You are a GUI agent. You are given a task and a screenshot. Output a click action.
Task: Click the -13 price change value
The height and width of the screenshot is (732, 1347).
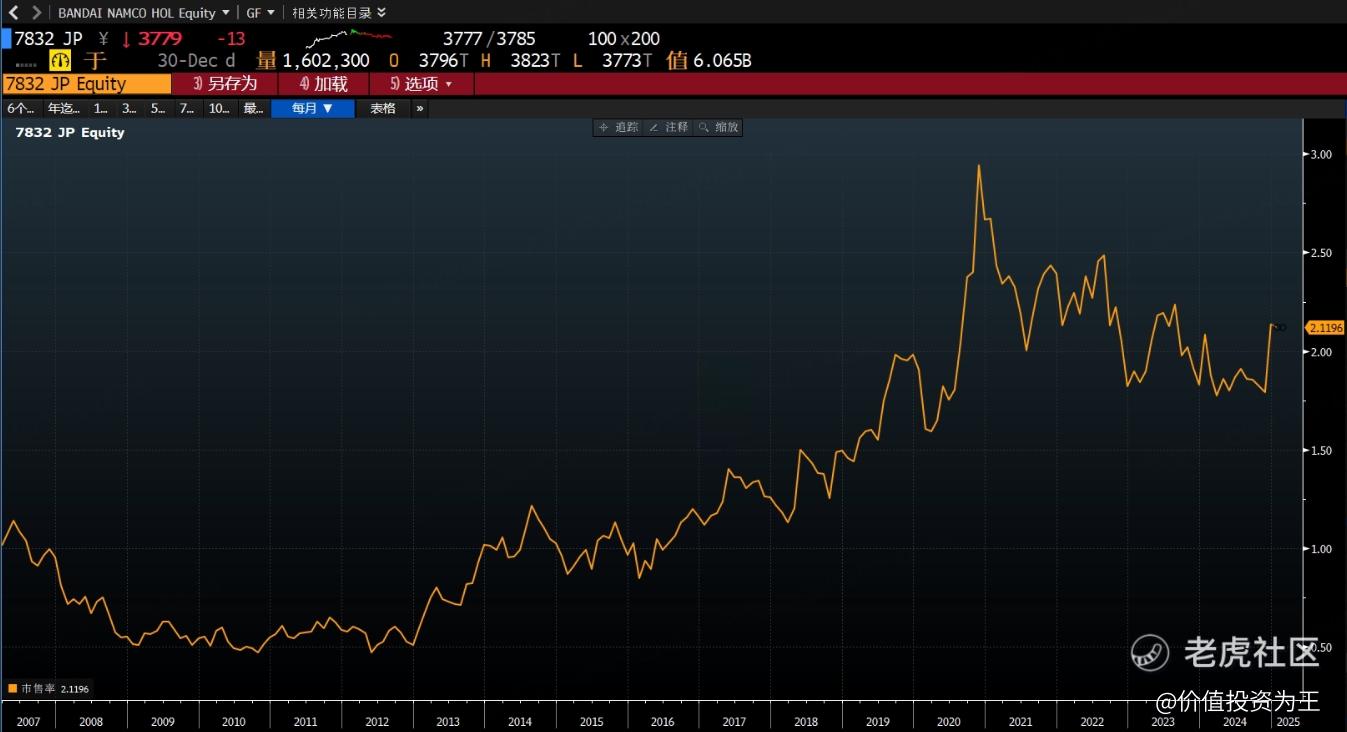(x=231, y=39)
